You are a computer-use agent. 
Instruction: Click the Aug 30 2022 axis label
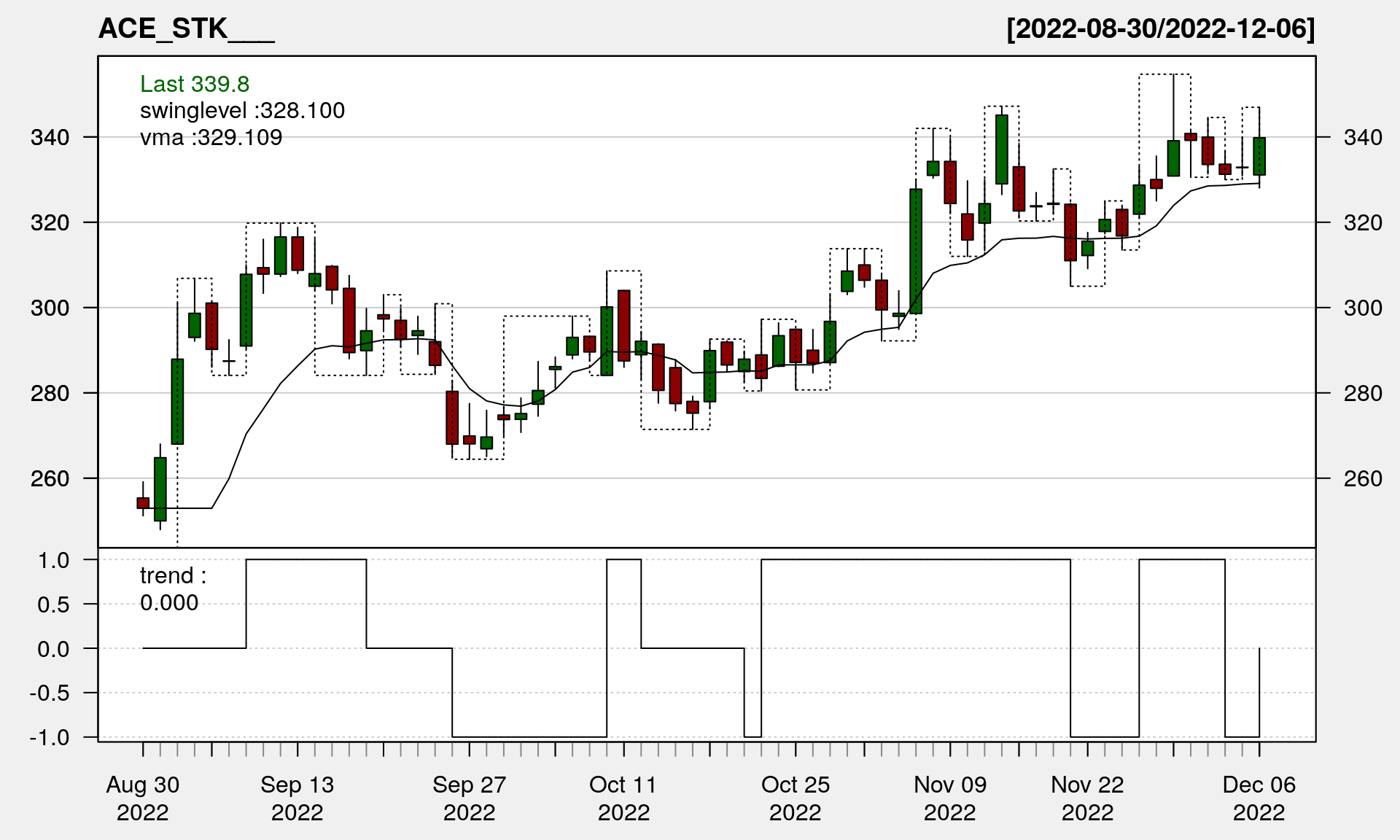coord(143,798)
